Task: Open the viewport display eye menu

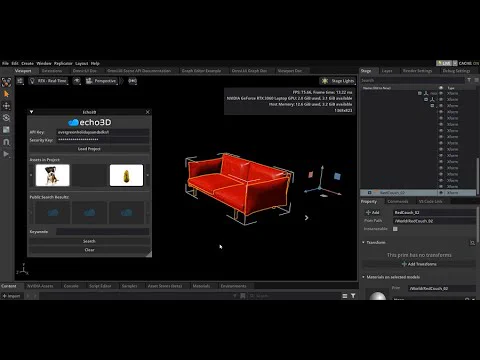Action: coord(77,81)
